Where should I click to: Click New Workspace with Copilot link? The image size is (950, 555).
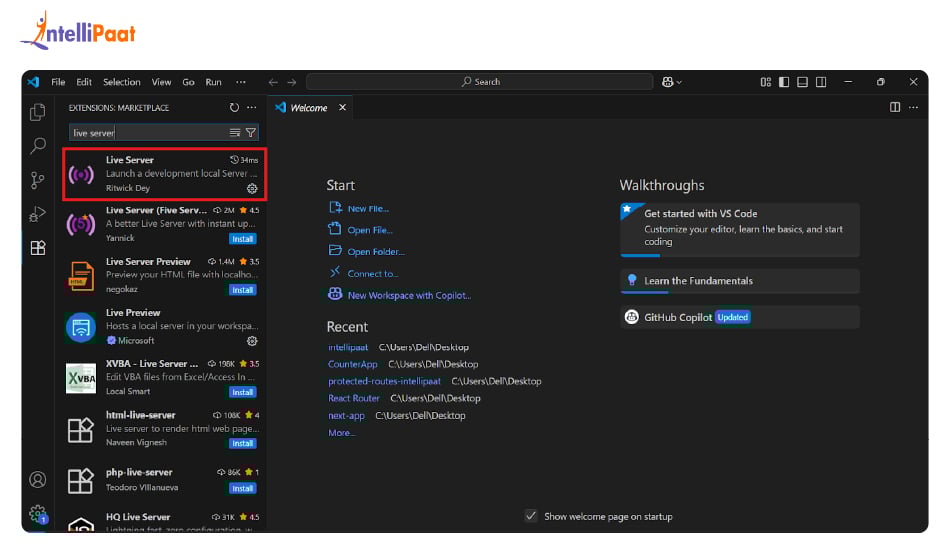(x=409, y=296)
